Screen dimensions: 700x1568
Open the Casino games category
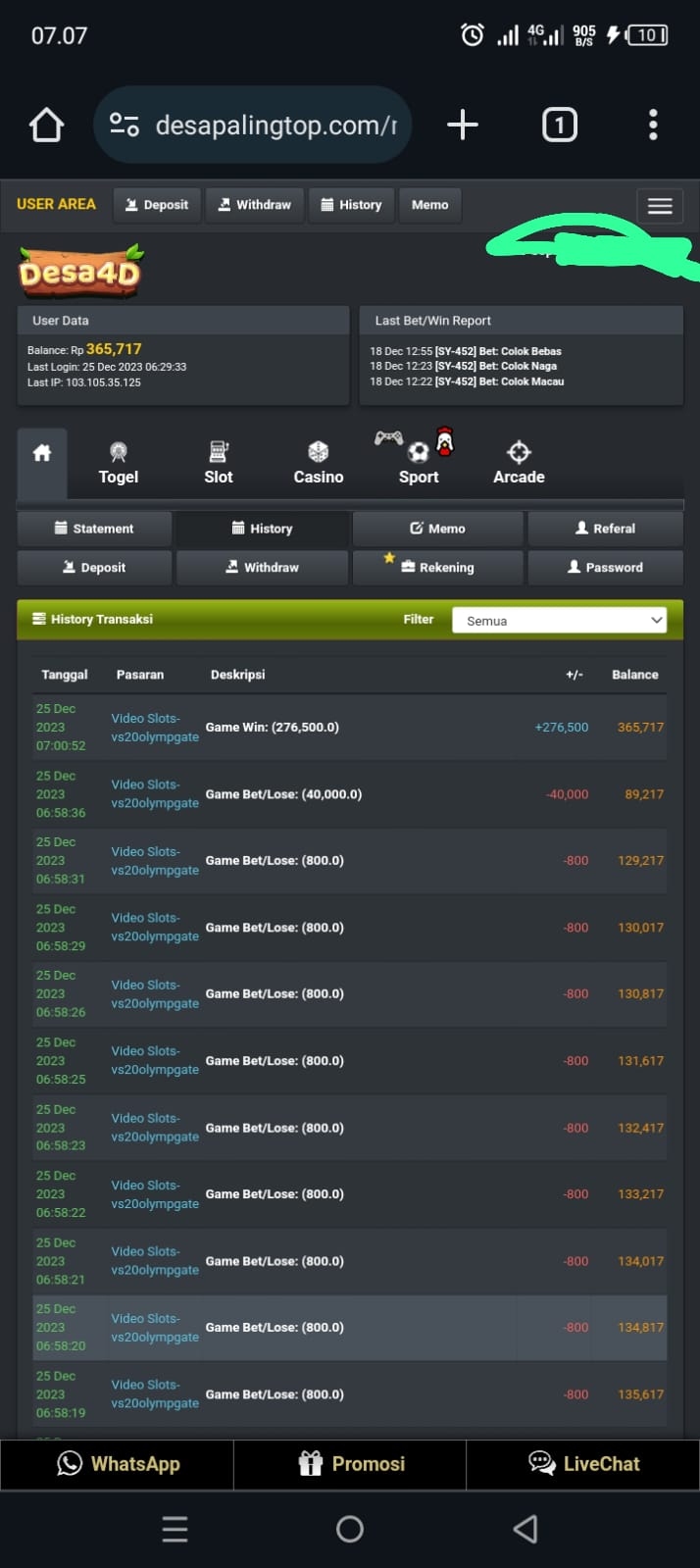[x=319, y=463]
